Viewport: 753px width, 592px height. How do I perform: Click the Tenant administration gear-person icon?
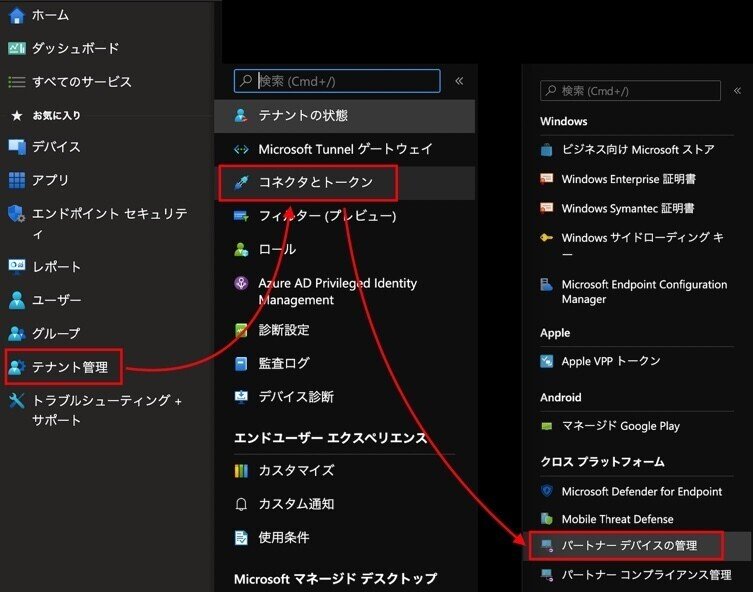17,367
